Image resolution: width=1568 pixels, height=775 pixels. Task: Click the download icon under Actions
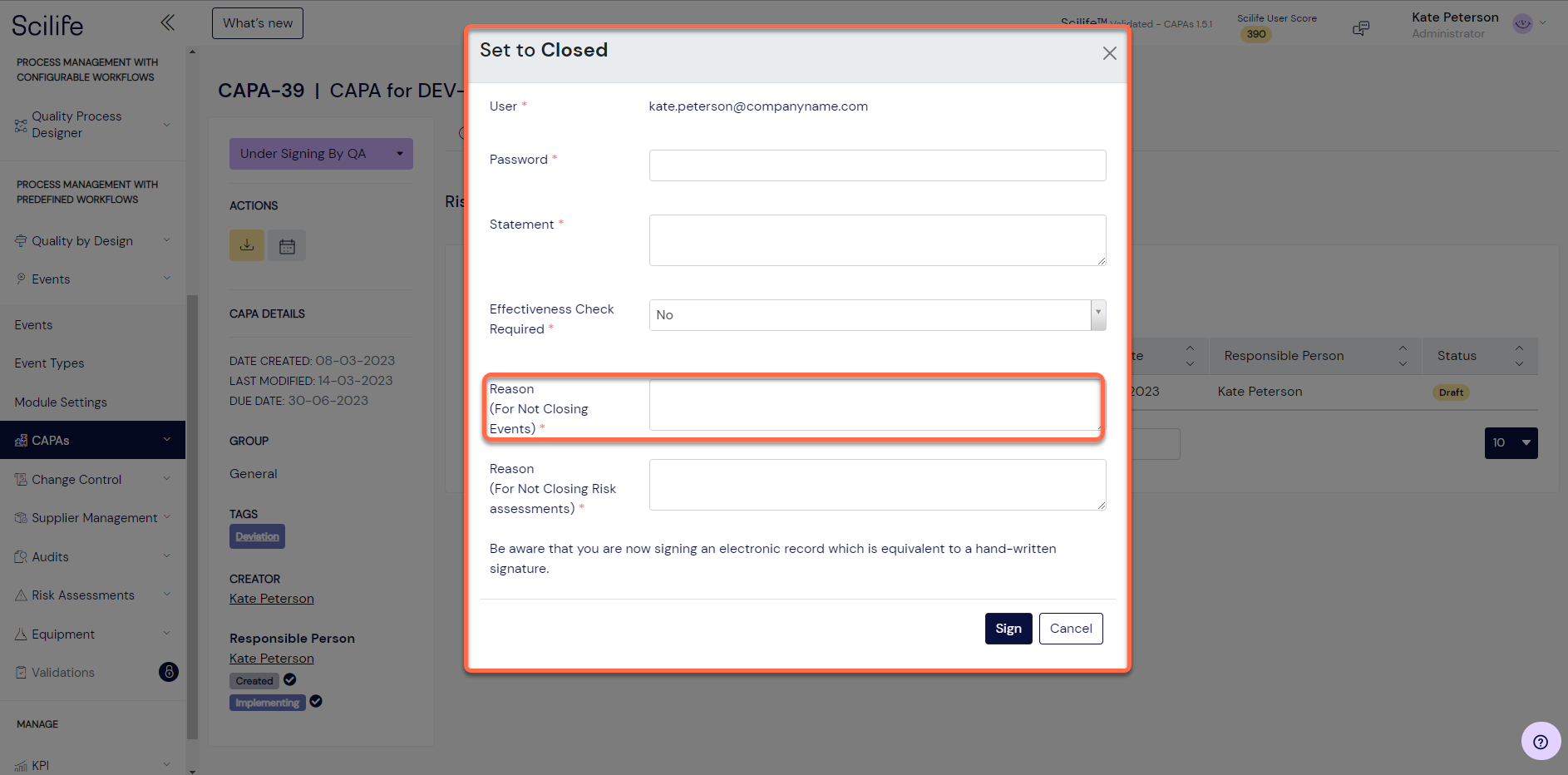[247, 245]
